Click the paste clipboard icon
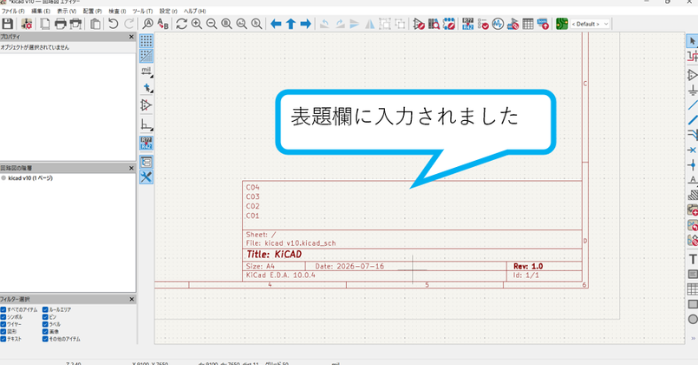Viewport: 698px width, 365px height. (95, 24)
